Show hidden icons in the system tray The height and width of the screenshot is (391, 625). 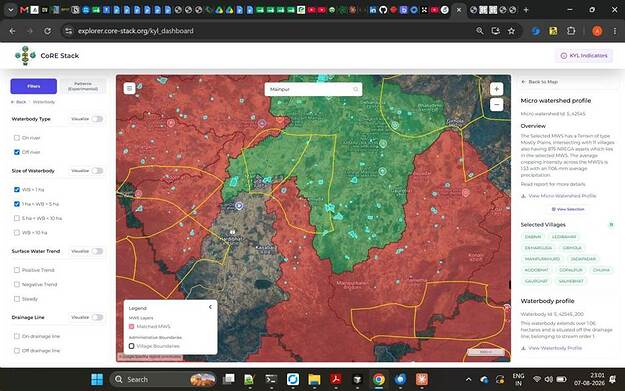pos(468,379)
